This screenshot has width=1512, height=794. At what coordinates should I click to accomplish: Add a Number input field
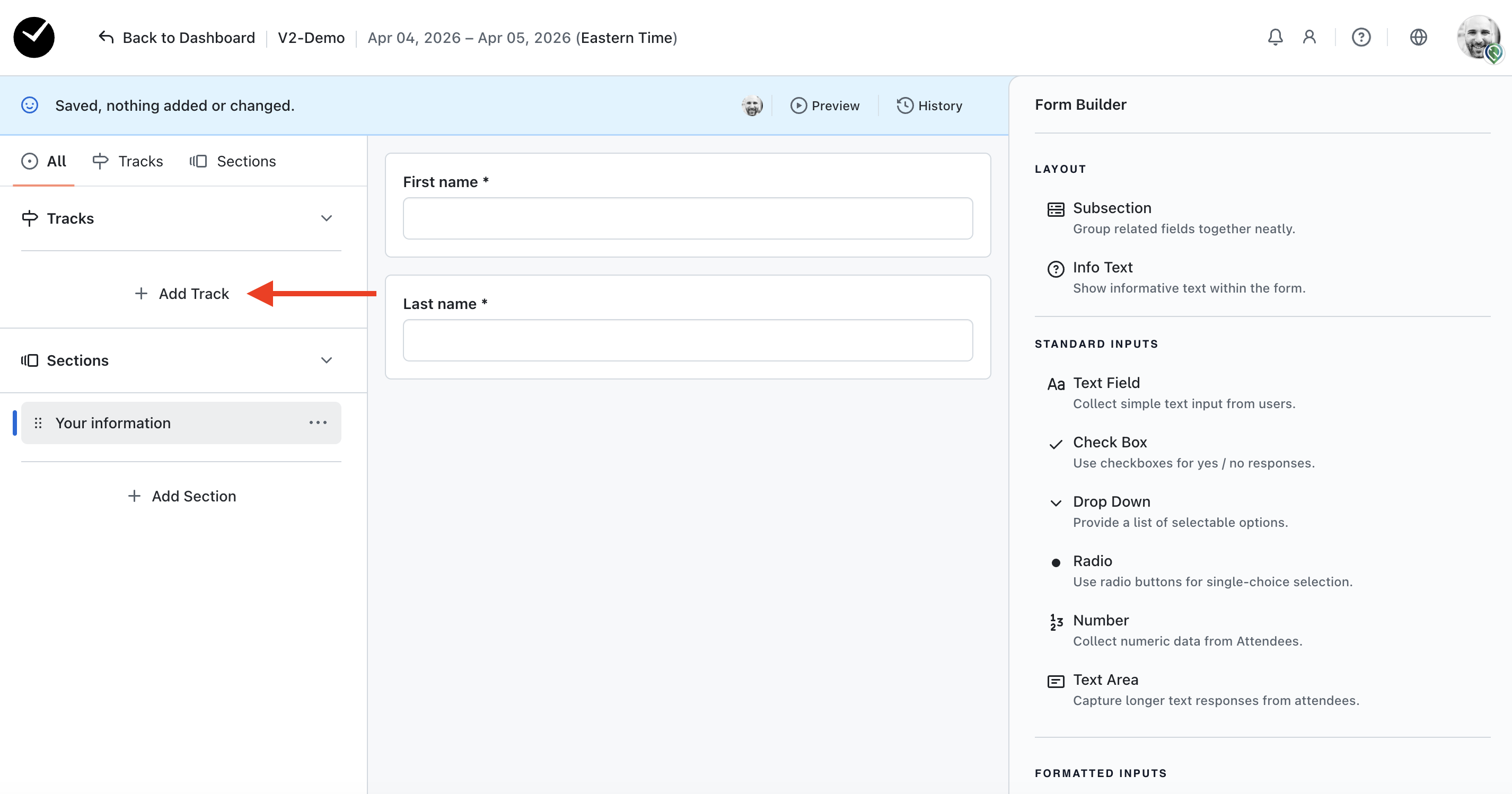pos(1100,620)
